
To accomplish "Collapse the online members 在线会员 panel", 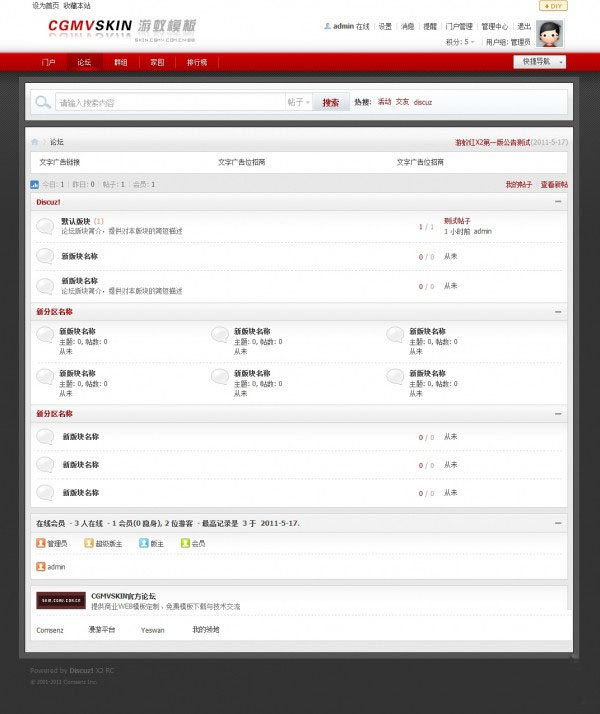I will pos(558,523).
